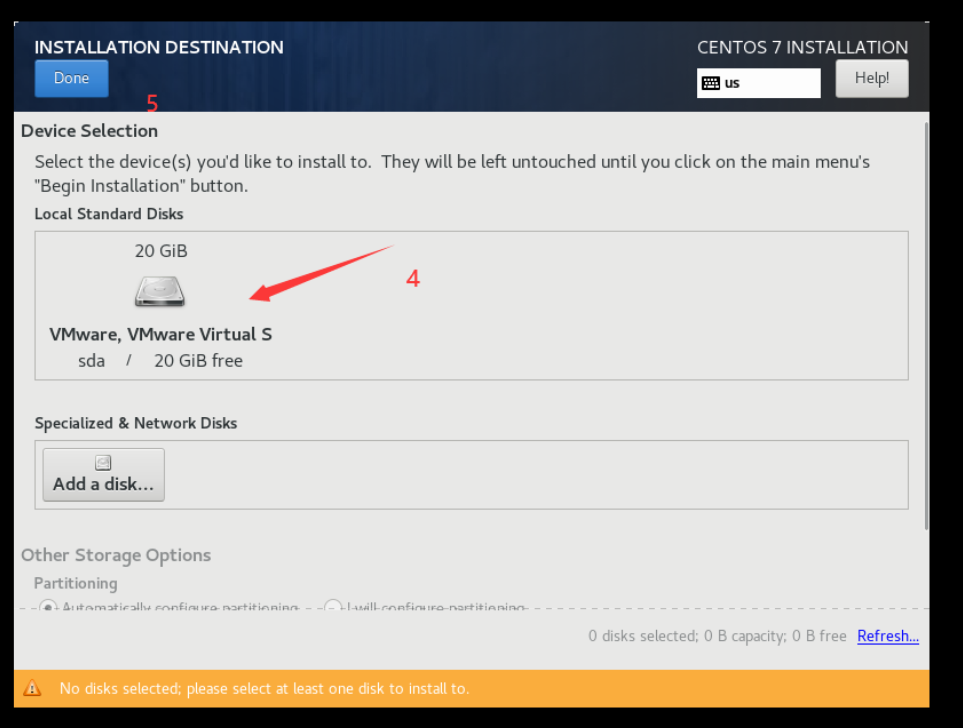Click the Specialized & Network Disks heading

[x=136, y=423]
